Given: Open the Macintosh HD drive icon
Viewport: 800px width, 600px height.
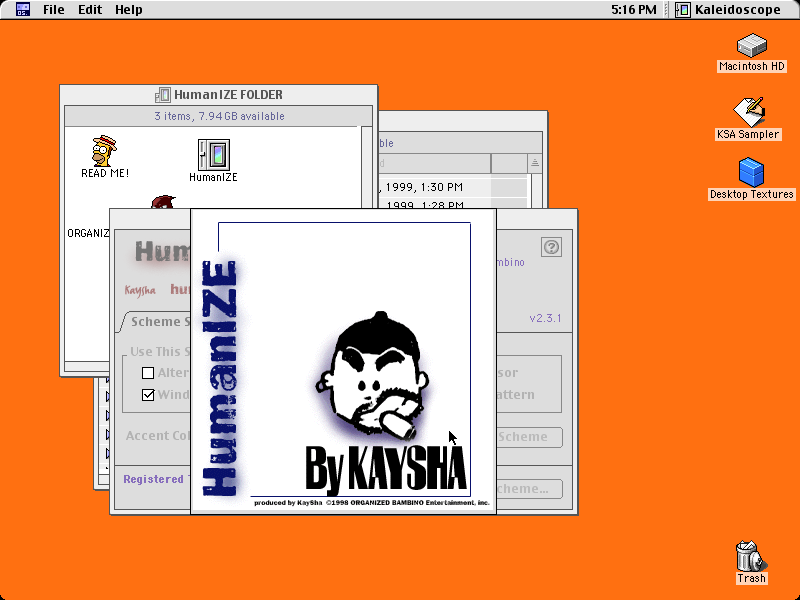Looking at the screenshot, I should coord(752,45).
